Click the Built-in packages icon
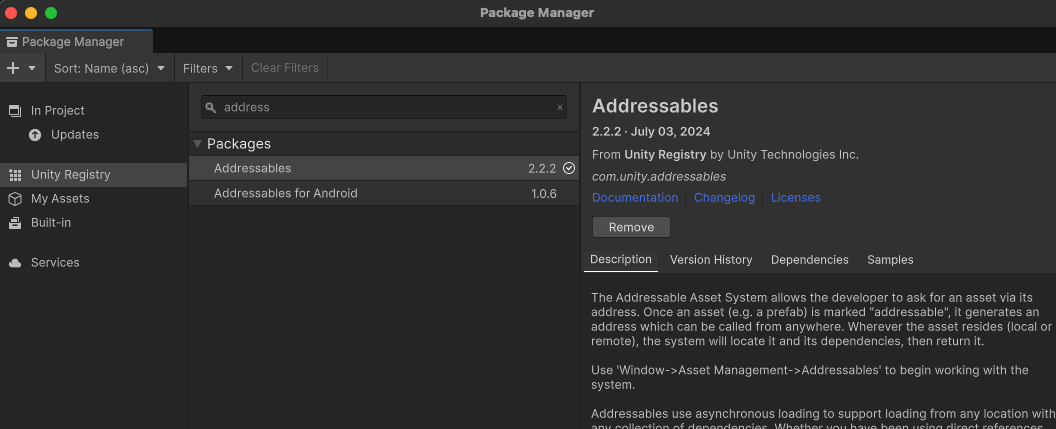 tap(15, 222)
